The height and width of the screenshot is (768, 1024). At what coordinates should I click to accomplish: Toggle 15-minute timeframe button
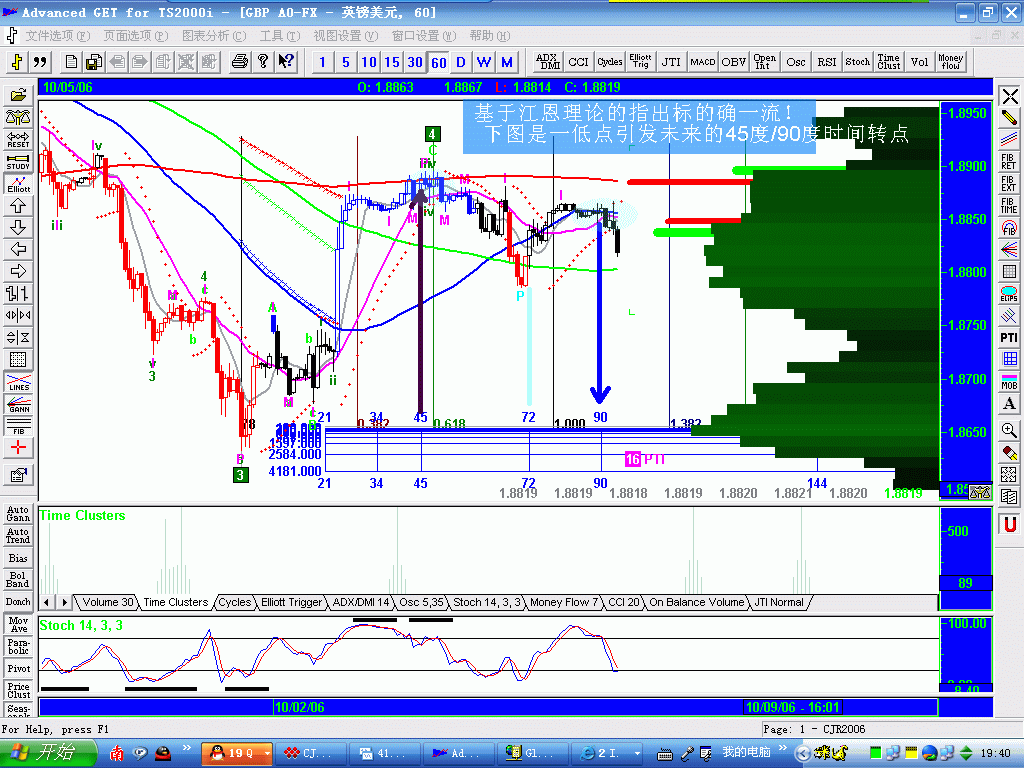(392, 62)
